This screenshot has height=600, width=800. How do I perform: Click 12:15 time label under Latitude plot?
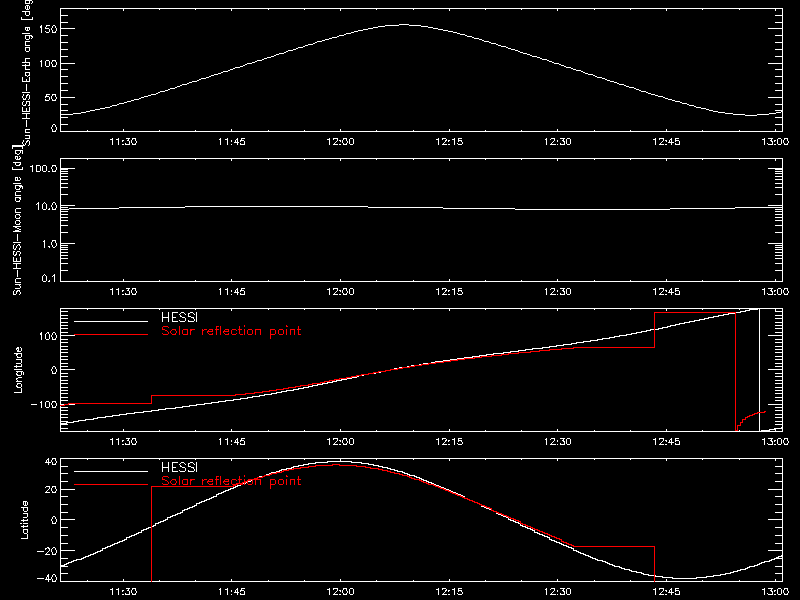coord(449,592)
